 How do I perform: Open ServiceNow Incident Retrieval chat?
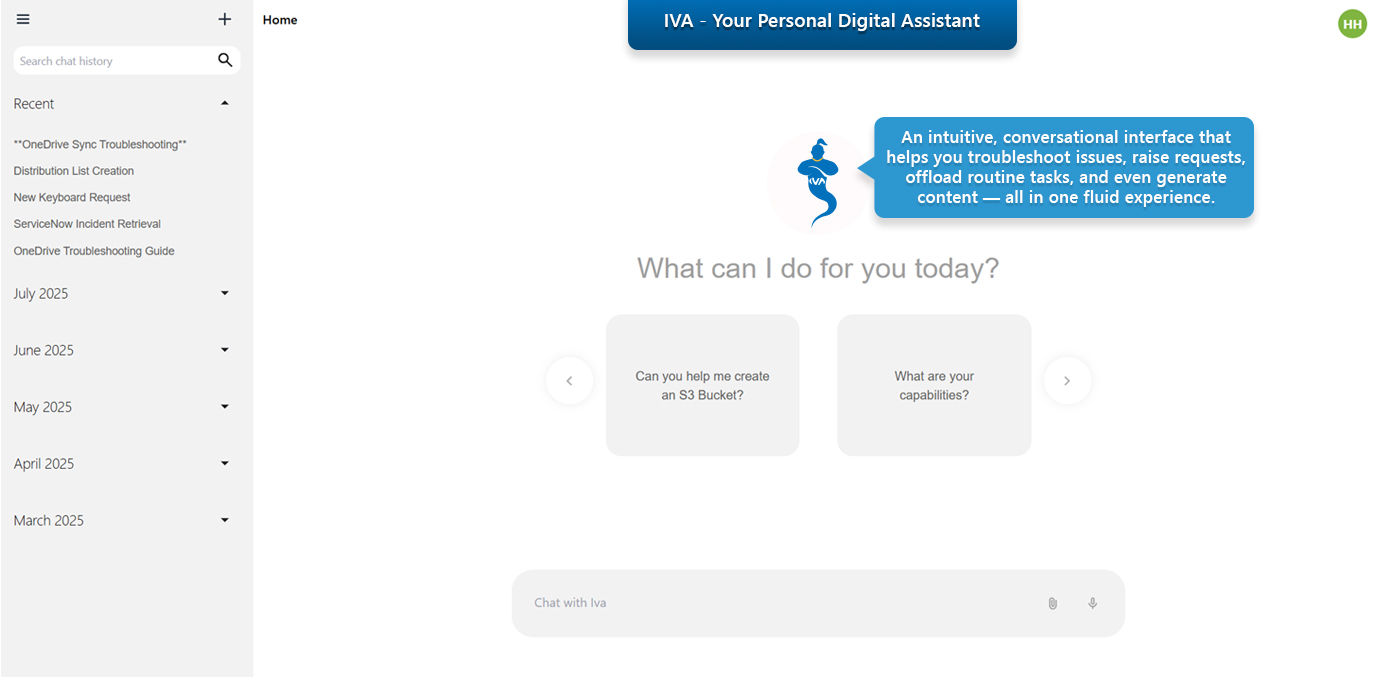[x=87, y=224]
